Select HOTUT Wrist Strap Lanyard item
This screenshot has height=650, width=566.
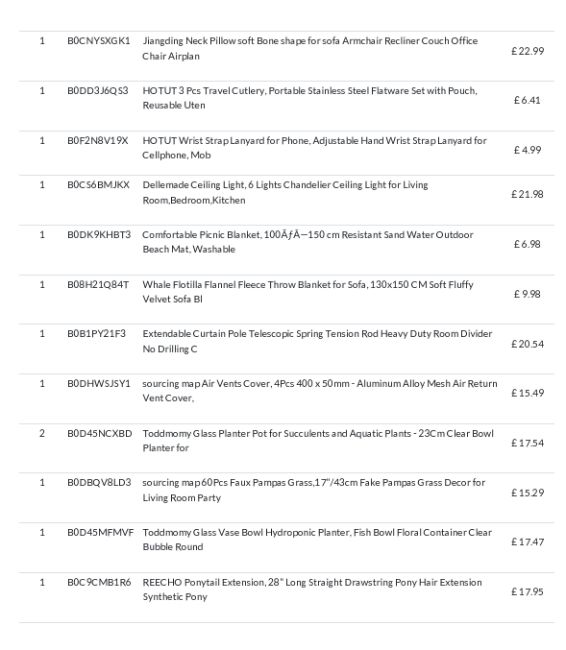(314, 148)
